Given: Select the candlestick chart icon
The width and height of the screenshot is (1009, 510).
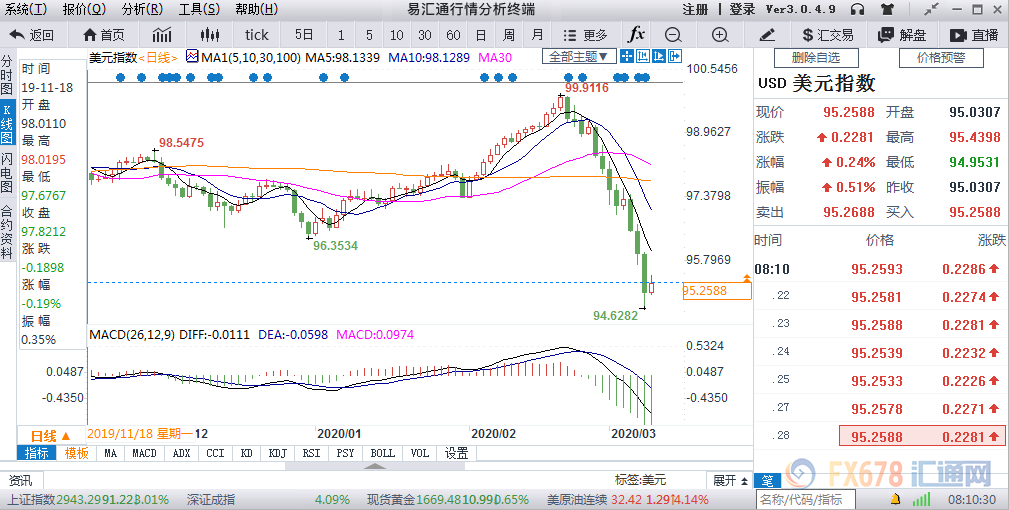Looking at the screenshot, I should 210,35.
